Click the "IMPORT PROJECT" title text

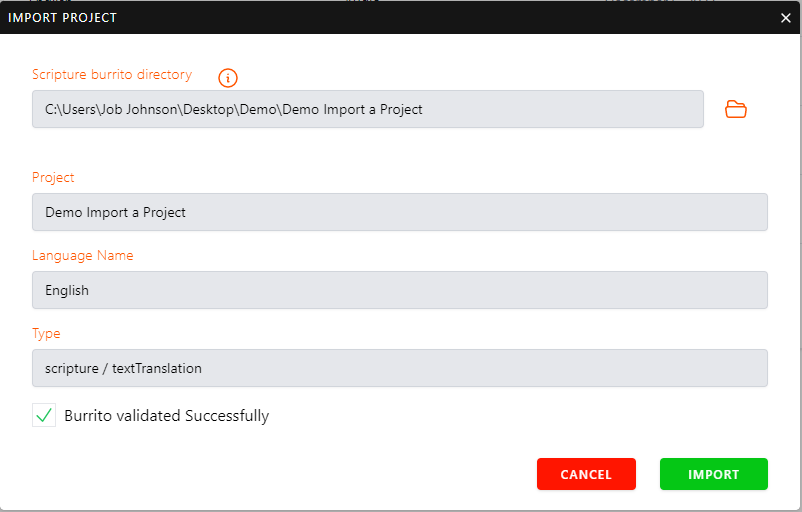click(62, 17)
